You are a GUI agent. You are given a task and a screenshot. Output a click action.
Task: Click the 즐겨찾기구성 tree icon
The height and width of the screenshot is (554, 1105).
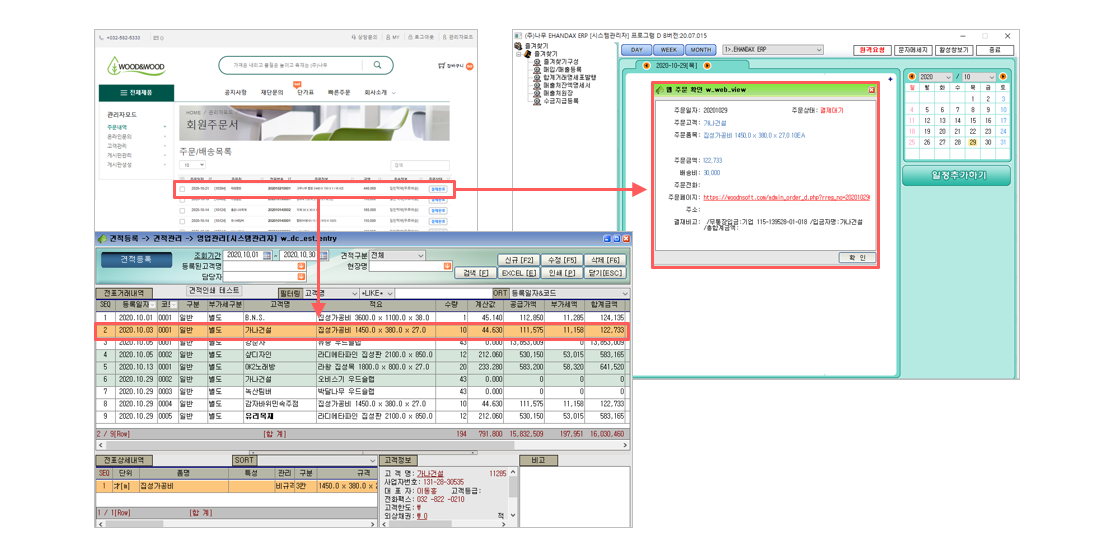coord(536,62)
